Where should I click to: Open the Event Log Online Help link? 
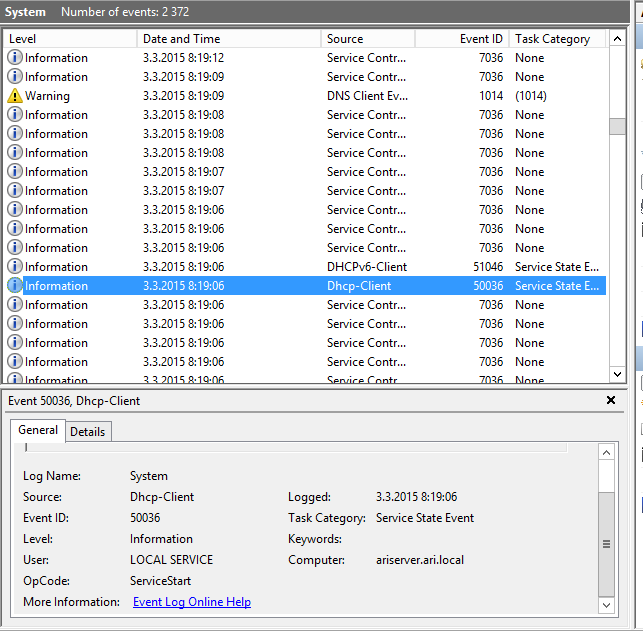coord(192,602)
